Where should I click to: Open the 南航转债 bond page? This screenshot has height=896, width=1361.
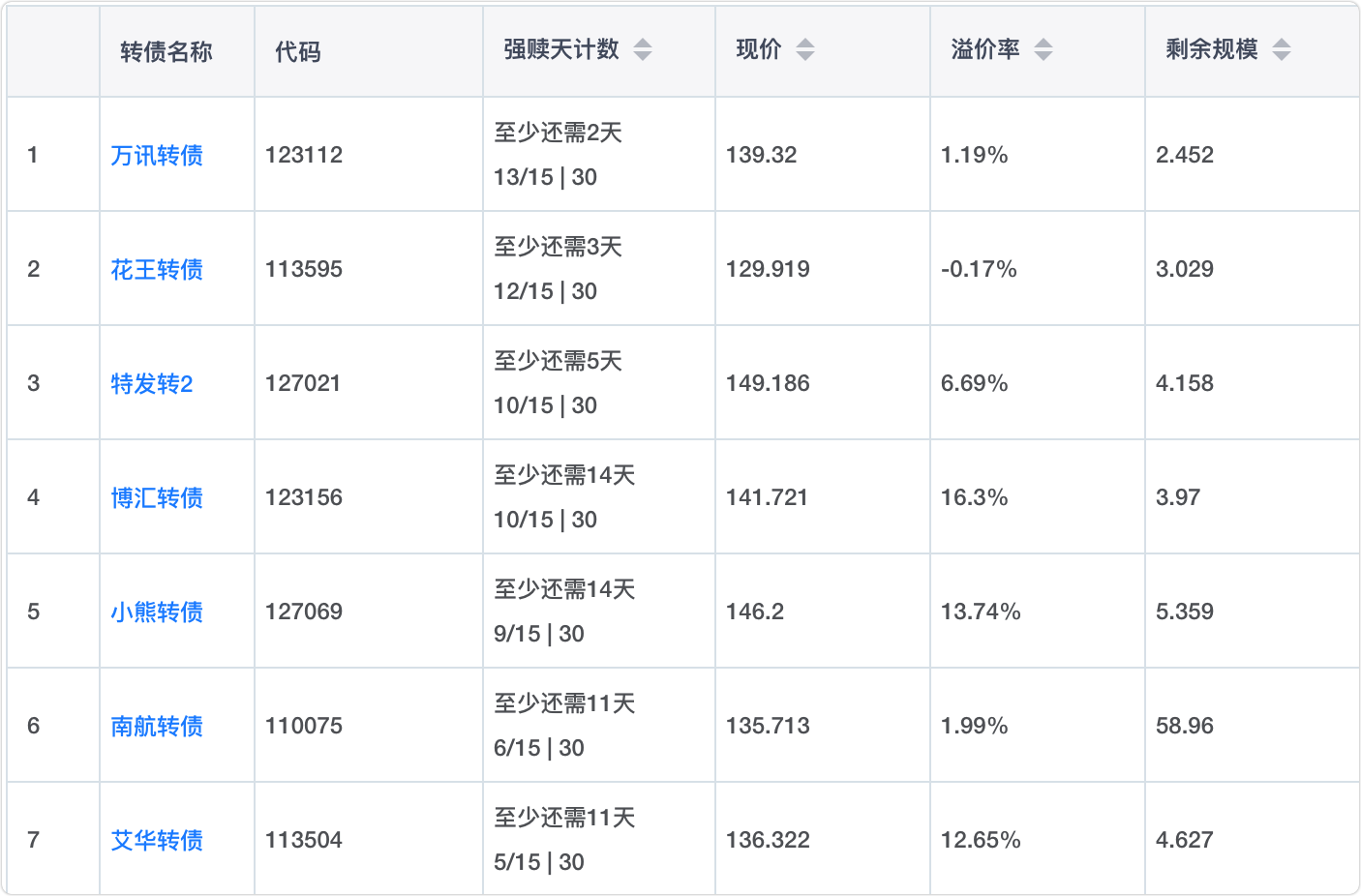point(157,726)
